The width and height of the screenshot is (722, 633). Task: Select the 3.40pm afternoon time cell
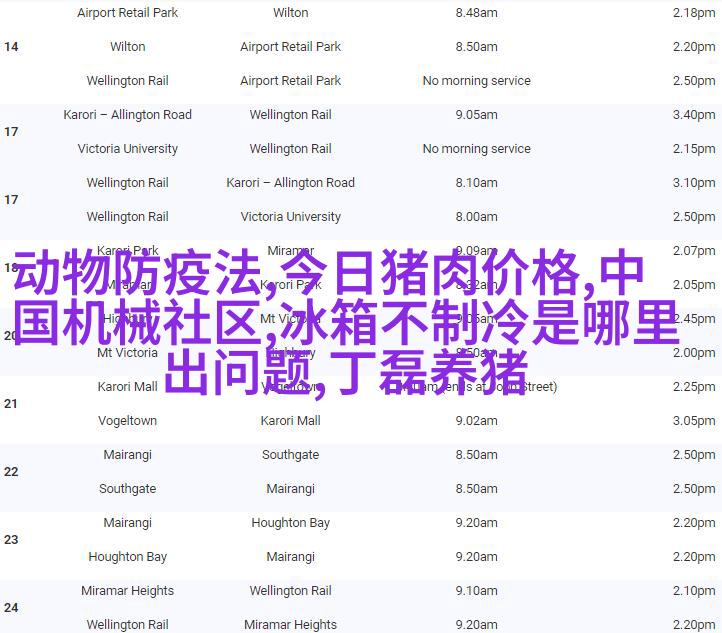pyautogui.click(x=693, y=115)
